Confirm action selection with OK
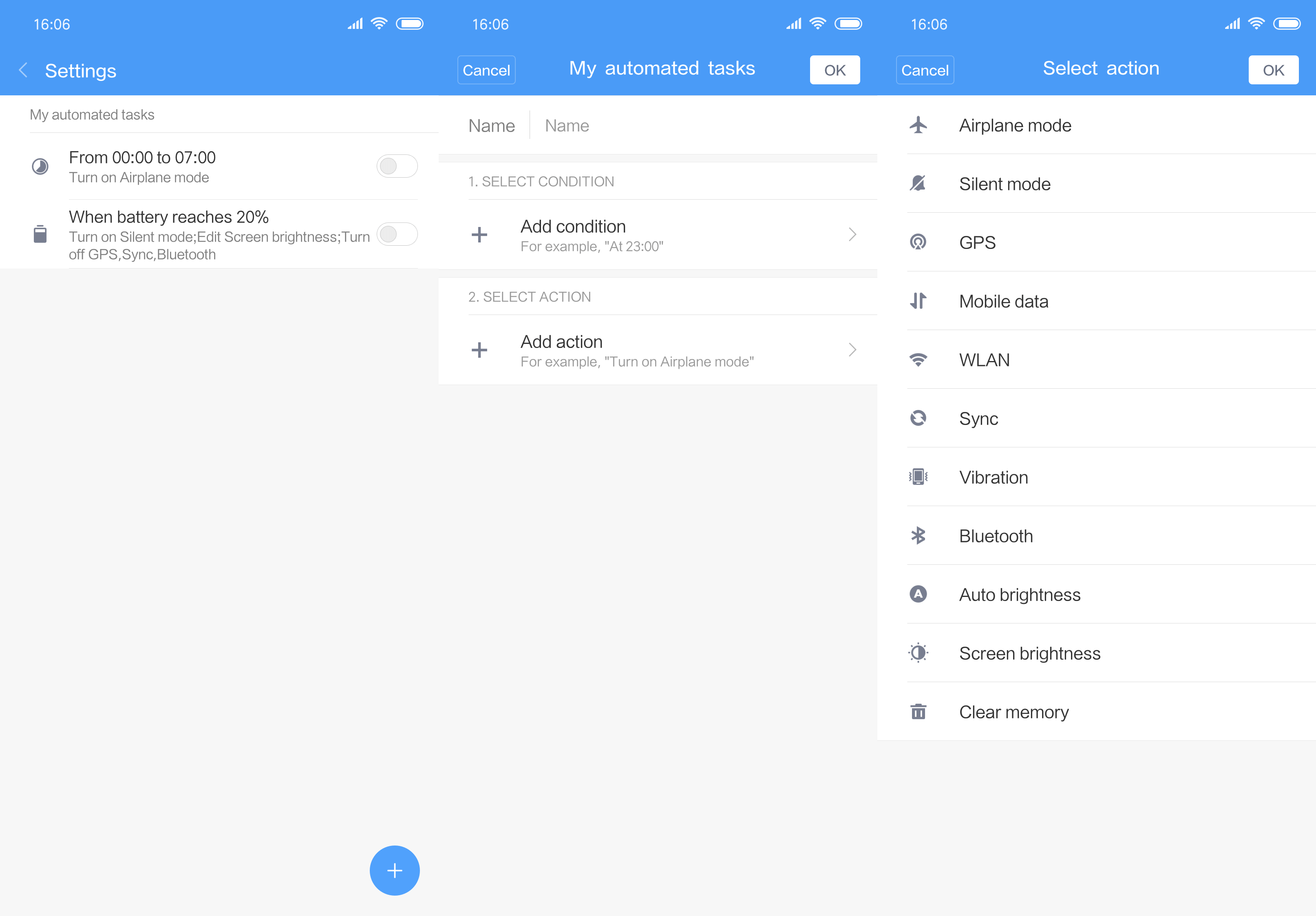The image size is (1316, 916). point(1274,69)
